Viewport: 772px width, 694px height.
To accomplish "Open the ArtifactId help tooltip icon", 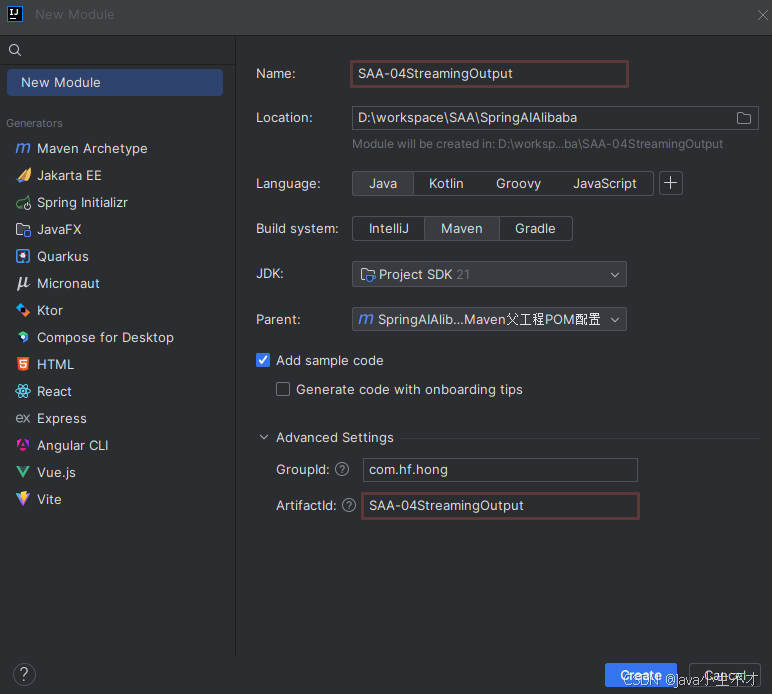I will pyautogui.click(x=349, y=505).
